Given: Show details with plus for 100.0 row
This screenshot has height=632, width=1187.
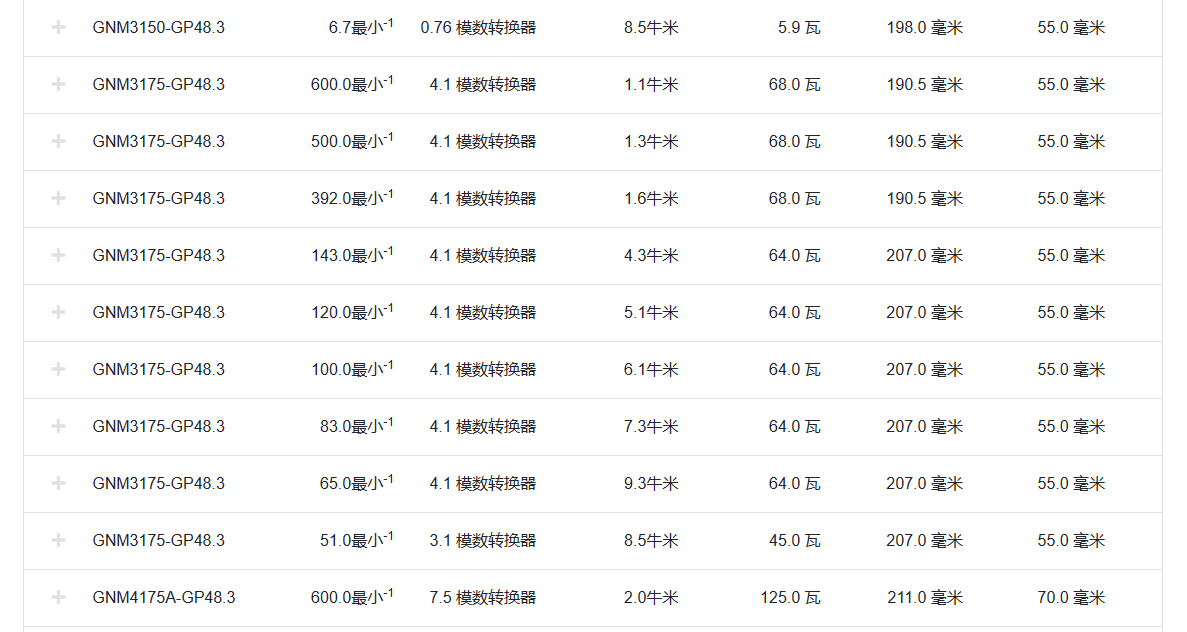Looking at the screenshot, I should point(58,369).
